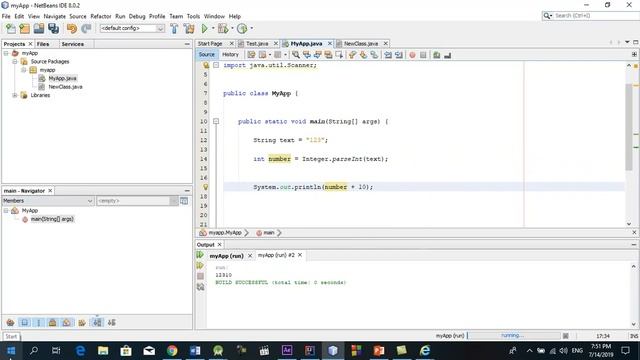Screen dimensions: 640x360
Task: Toggle Show Inherited Members in Navigator
Action: pyautogui.click(x=11, y=322)
